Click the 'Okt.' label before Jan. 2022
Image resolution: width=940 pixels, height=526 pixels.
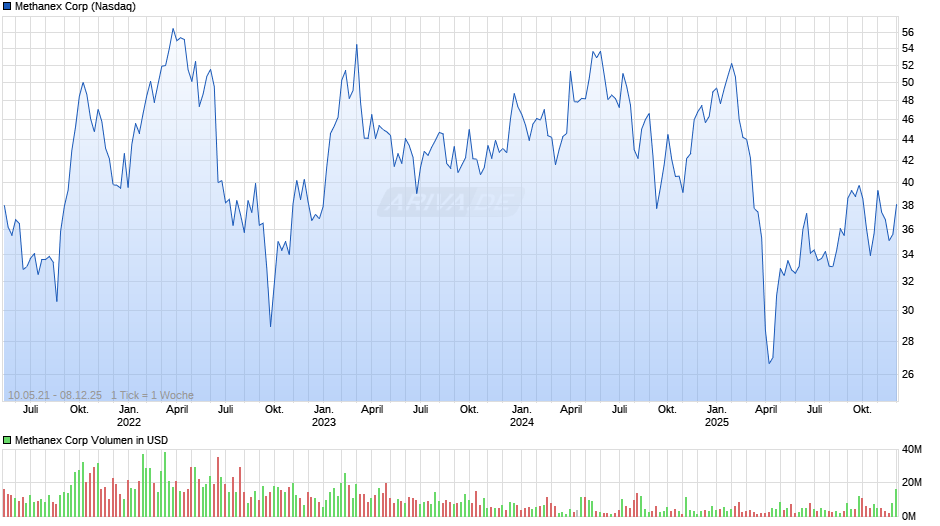point(79,410)
